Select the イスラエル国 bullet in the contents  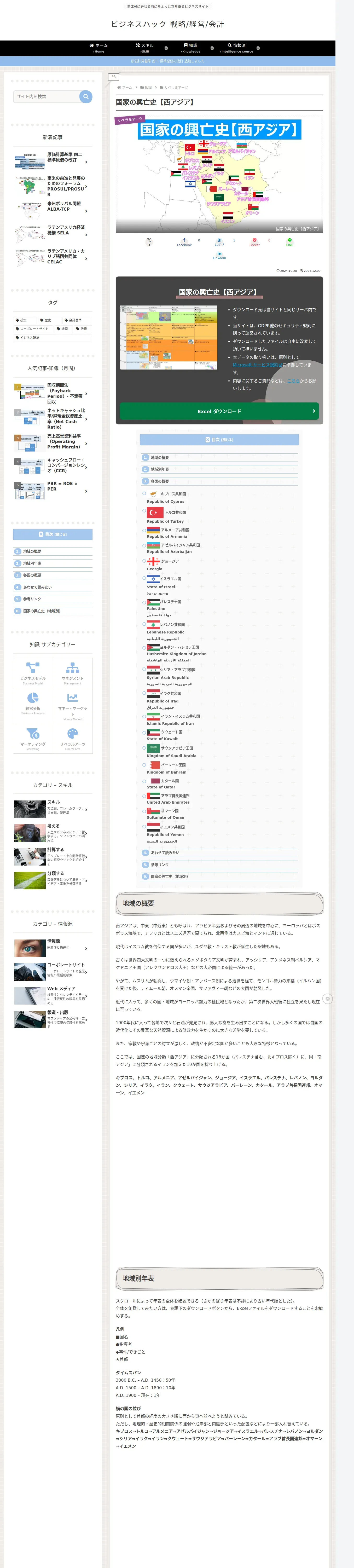tap(144, 579)
